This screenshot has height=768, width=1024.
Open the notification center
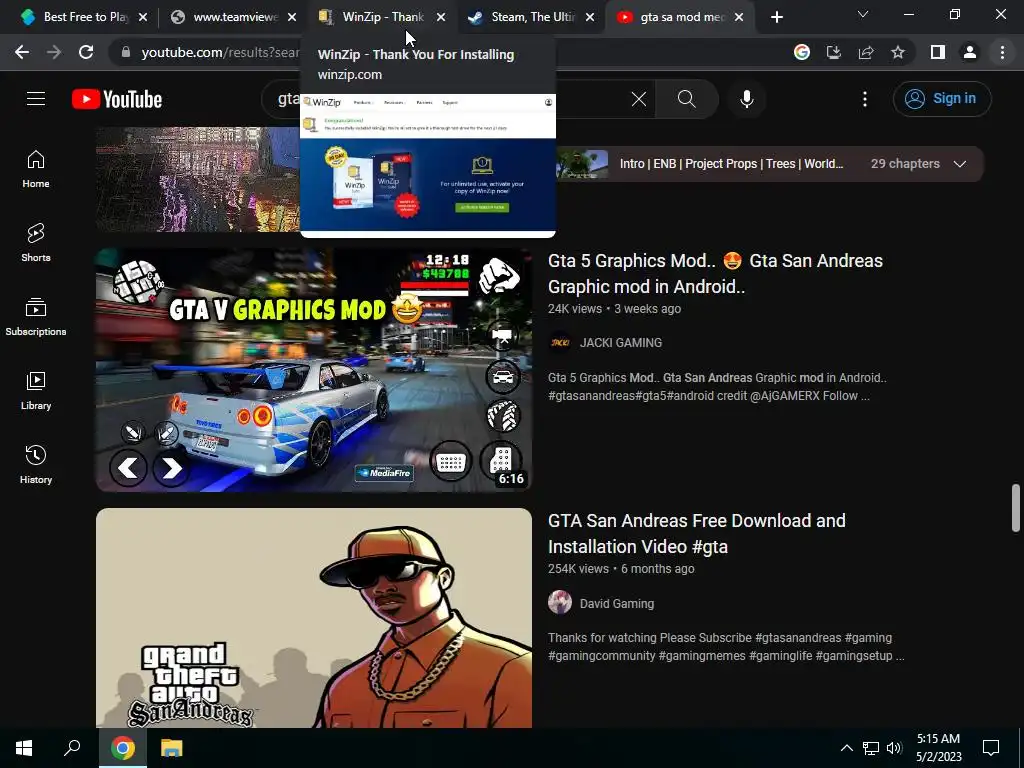coord(991,748)
